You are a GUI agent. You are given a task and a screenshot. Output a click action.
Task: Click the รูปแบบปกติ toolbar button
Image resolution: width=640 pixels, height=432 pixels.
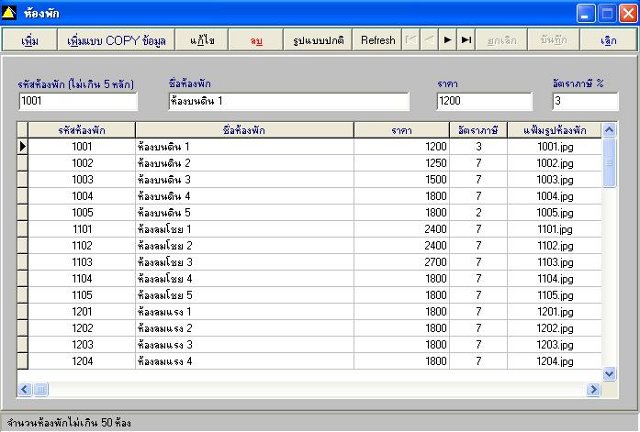pyautogui.click(x=318, y=40)
